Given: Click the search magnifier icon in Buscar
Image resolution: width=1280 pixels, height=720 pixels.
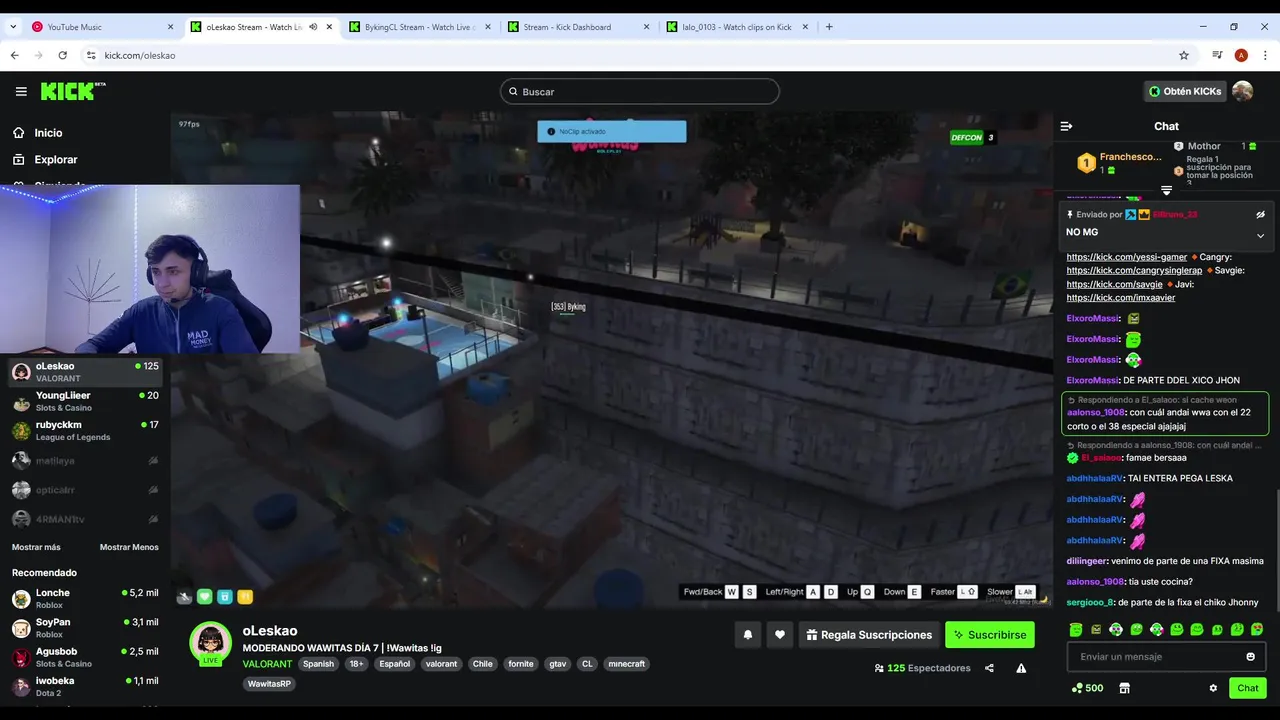Looking at the screenshot, I should tap(513, 92).
